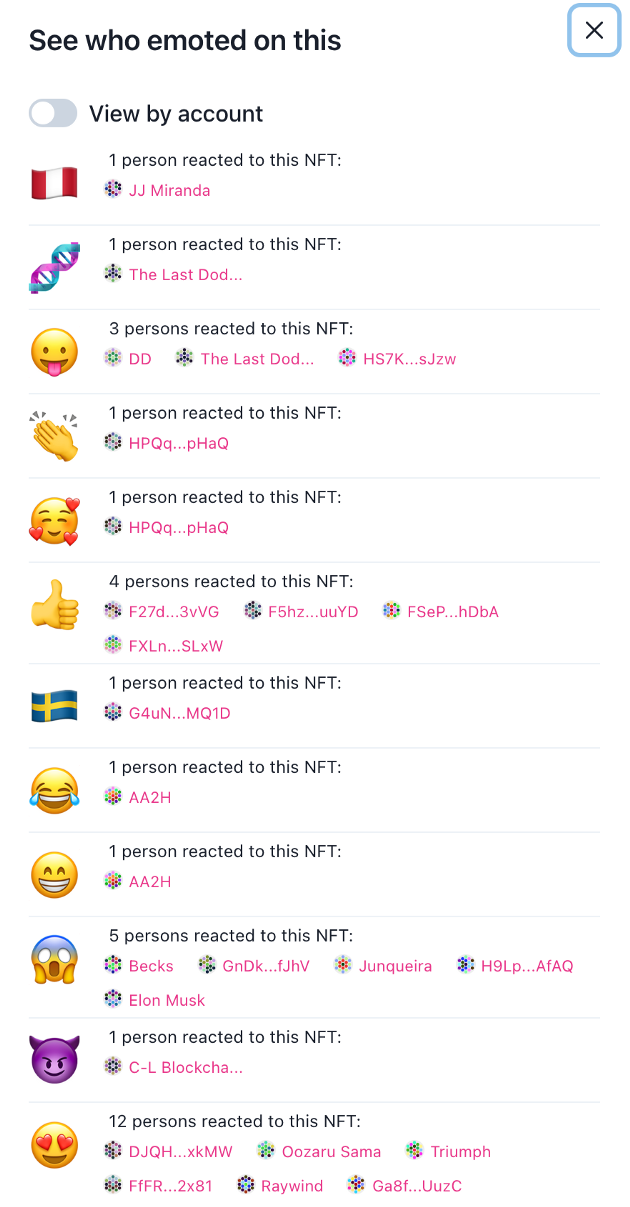Click the grinning face emoji reaction
630x1207 pixels.
[54, 874]
